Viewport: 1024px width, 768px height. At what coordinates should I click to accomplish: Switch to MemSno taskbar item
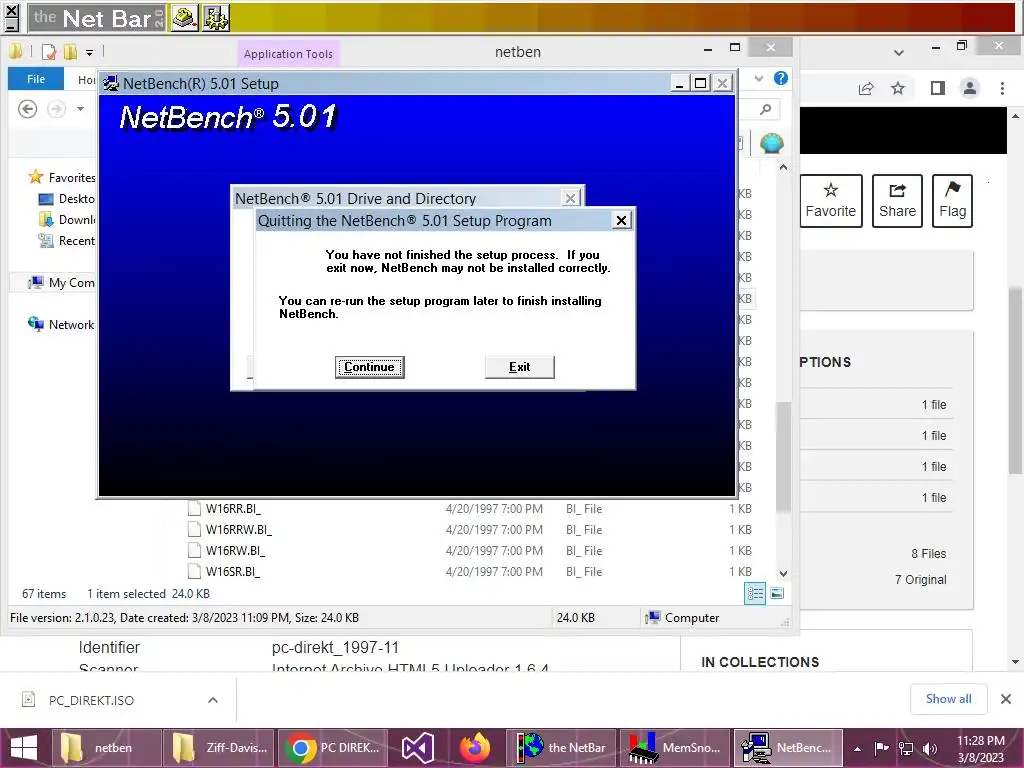coord(675,748)
